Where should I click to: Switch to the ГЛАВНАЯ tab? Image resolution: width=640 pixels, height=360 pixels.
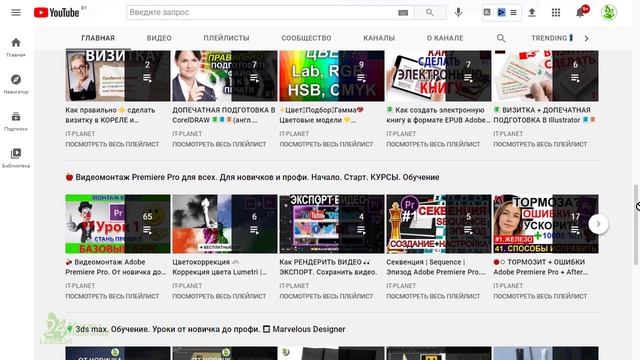[x=98, y=38]
